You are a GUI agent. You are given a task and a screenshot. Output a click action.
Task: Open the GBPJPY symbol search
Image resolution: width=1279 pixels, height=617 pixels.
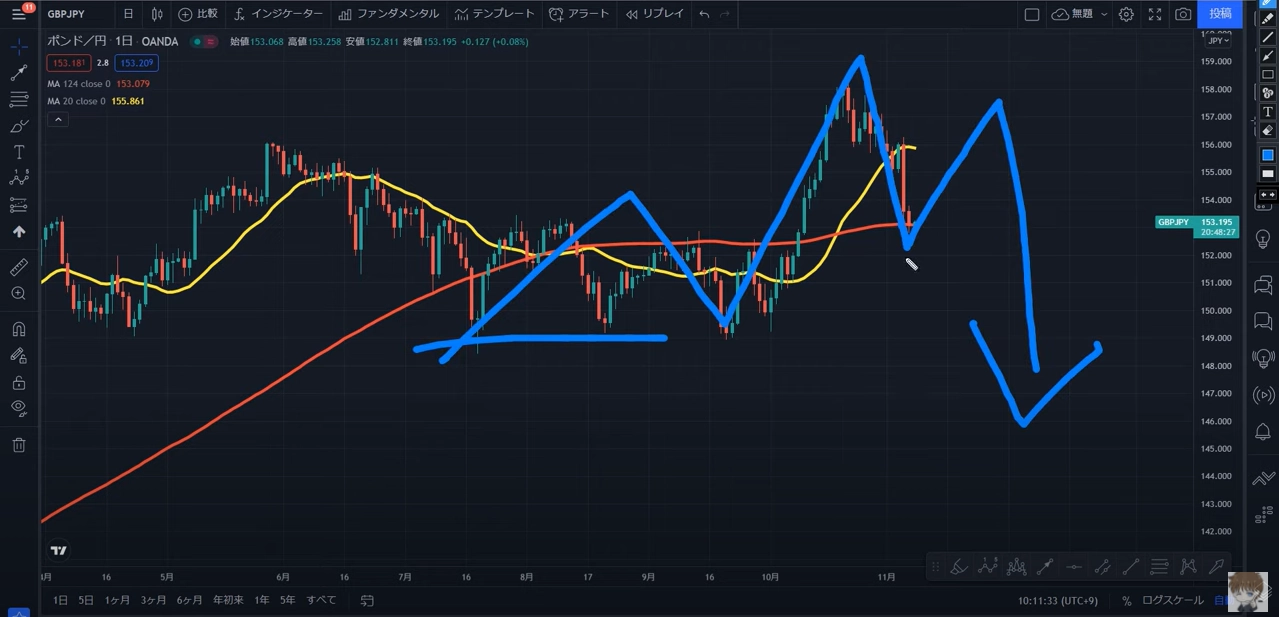pyautogui.click(x=66, y=14)
